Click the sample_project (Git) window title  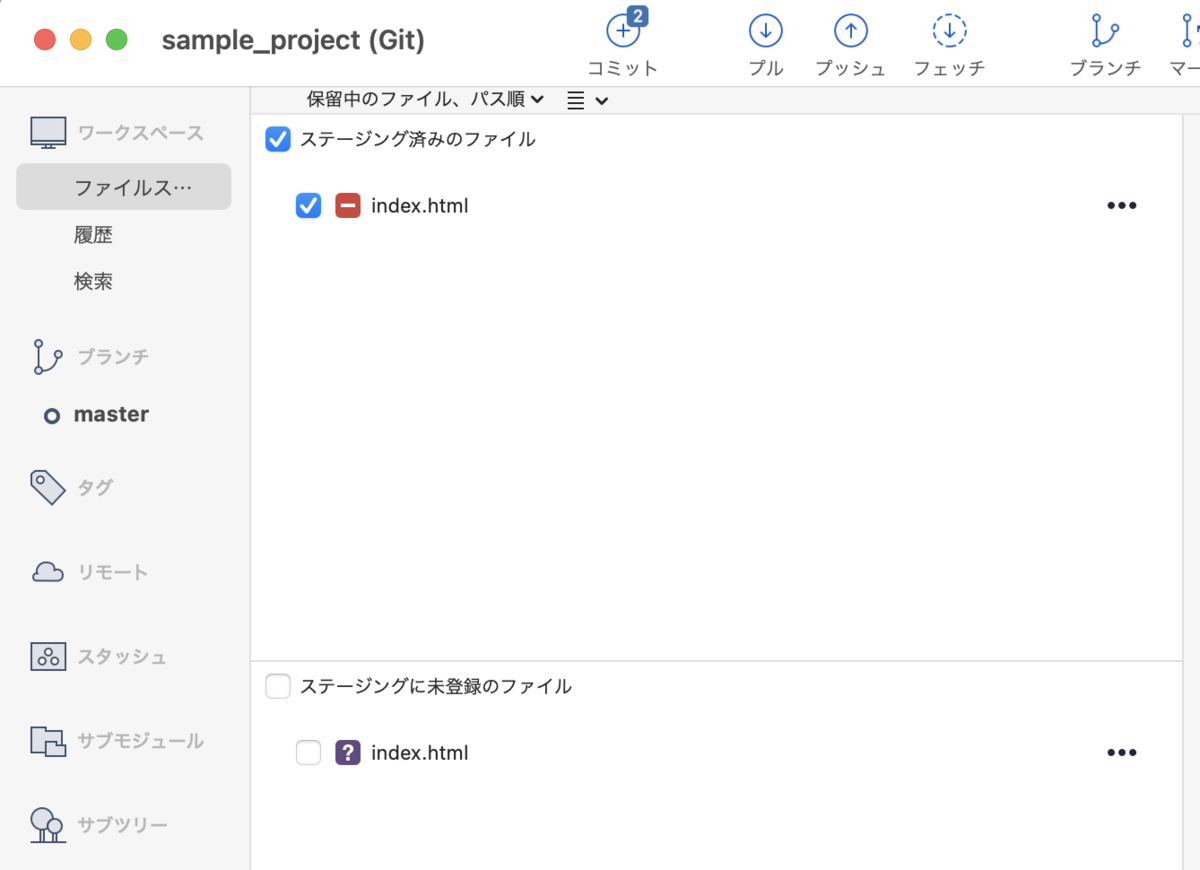point(293,41)
